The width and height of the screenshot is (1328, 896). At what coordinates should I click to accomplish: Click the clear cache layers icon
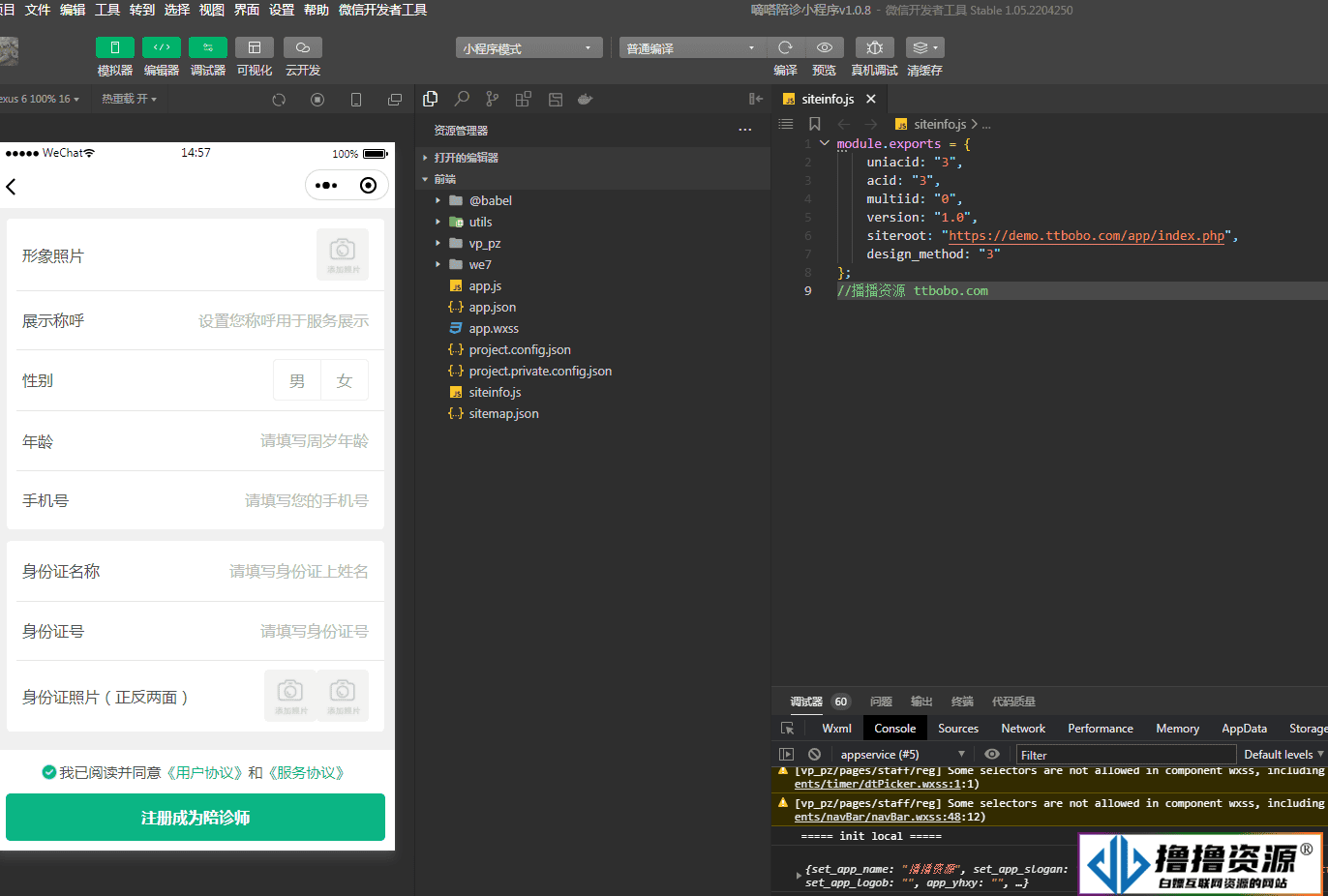pos(925,47)
